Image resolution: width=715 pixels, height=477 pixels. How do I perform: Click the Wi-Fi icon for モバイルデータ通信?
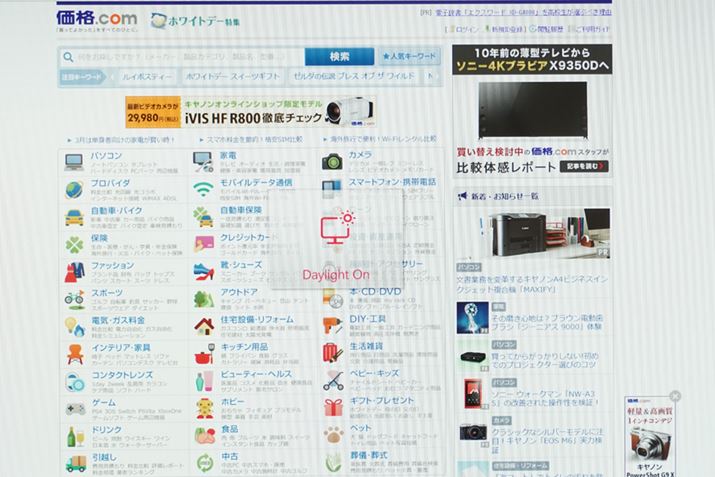pyautogui.click(x=204, y=189)
